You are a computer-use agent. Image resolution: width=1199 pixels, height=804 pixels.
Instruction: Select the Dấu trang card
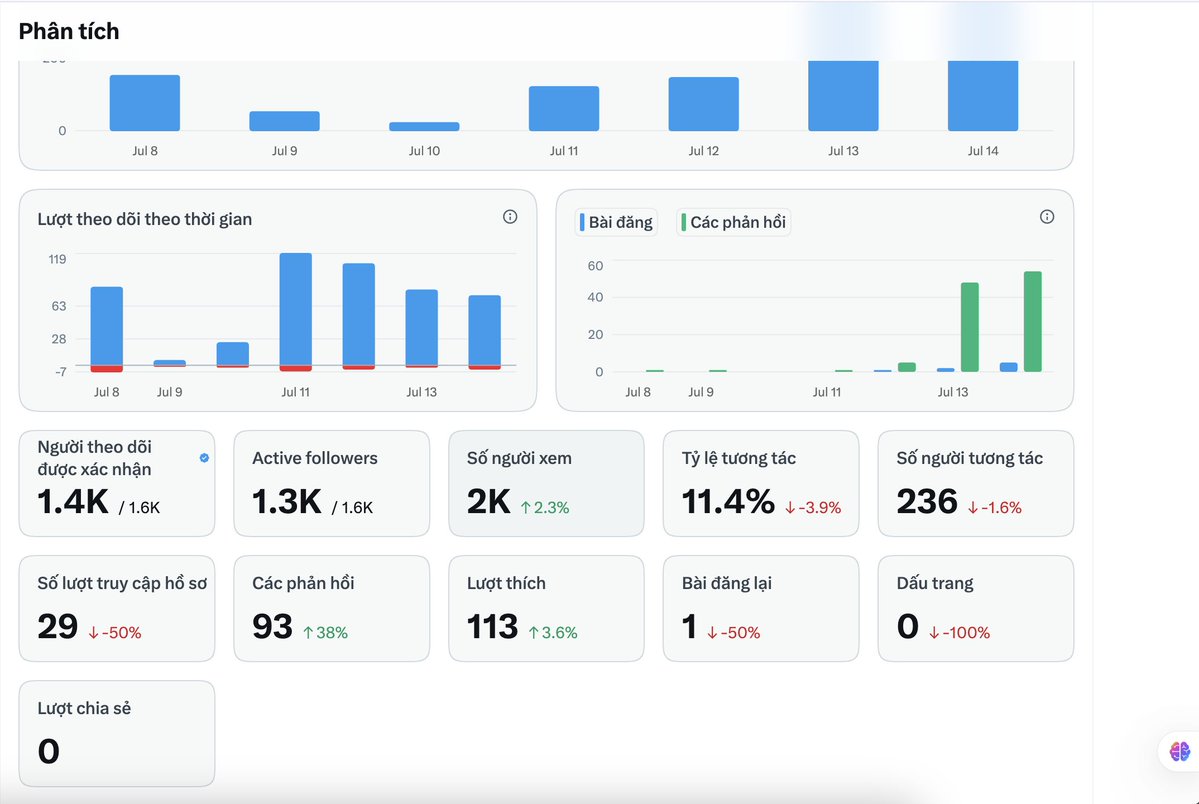[976, 608]
